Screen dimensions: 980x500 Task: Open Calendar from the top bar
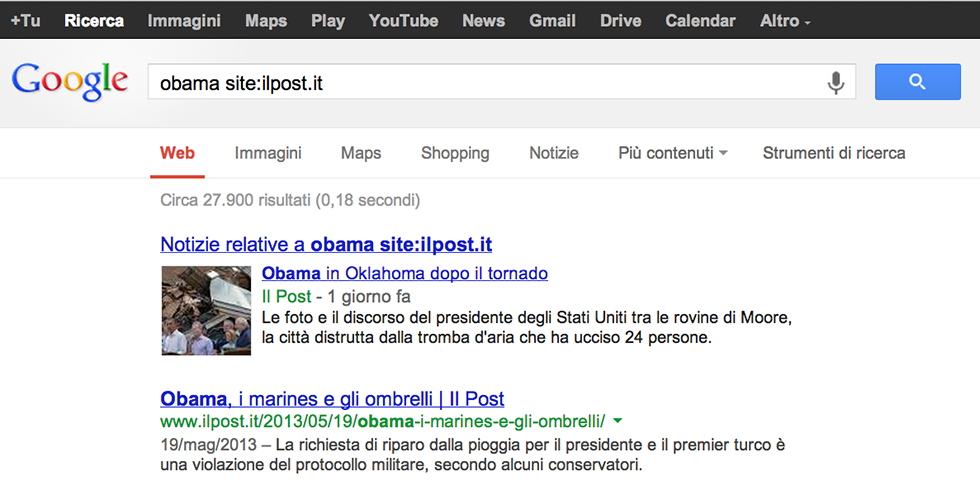[700, 20]
